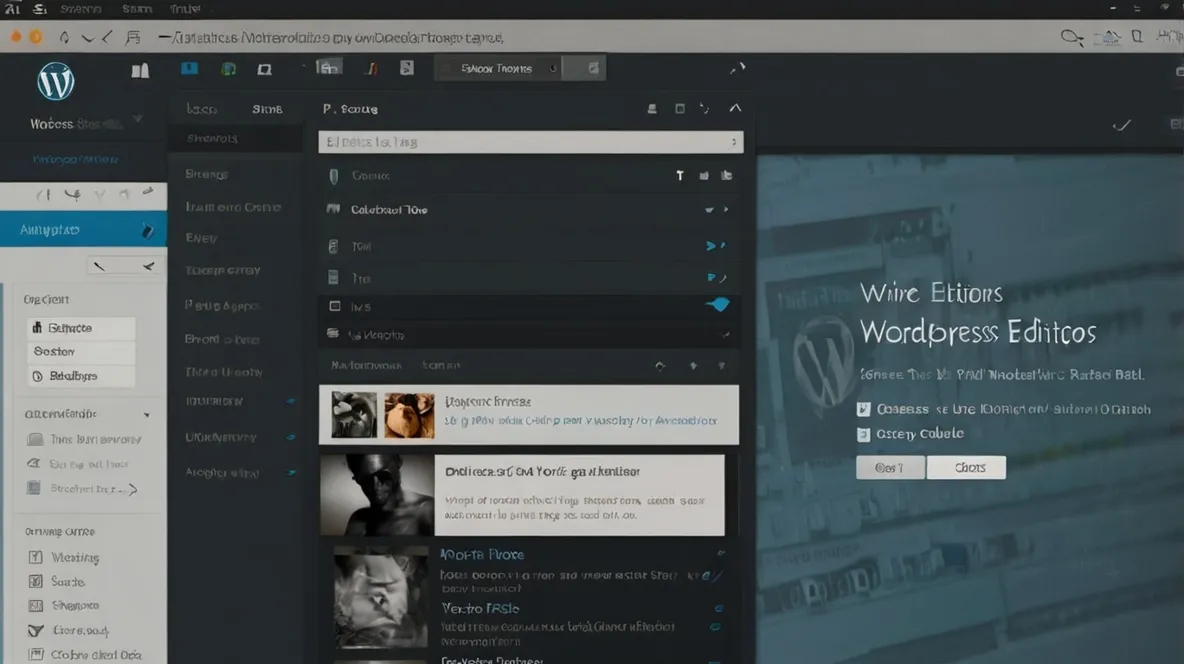The image size is (1184, 664).
Task: Collapse the P. Souιe panel with the up chevron
Action: [735, 108]
